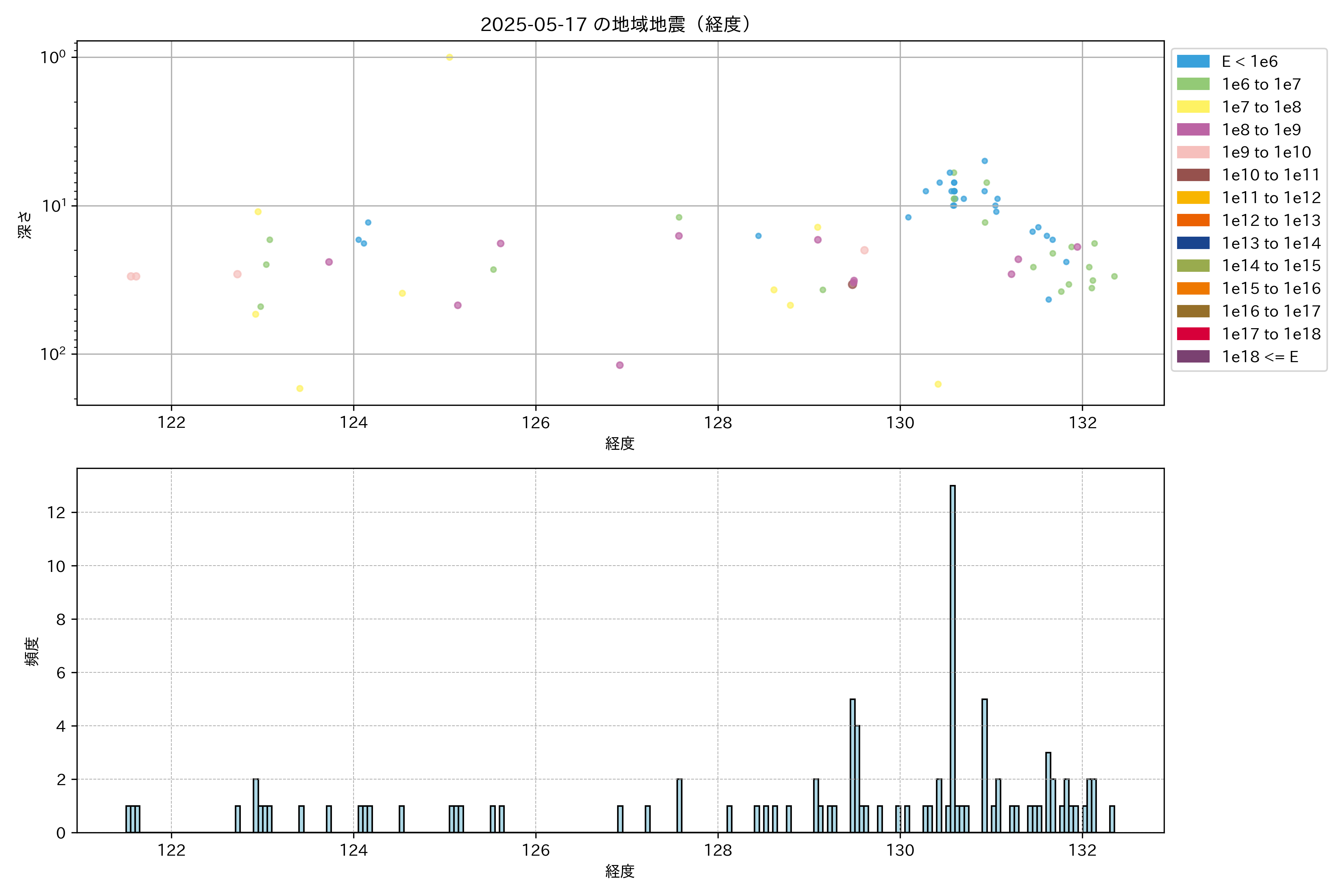
Task: Click the 1e18 <= E legend label
Action: [x=1259, y=357]
